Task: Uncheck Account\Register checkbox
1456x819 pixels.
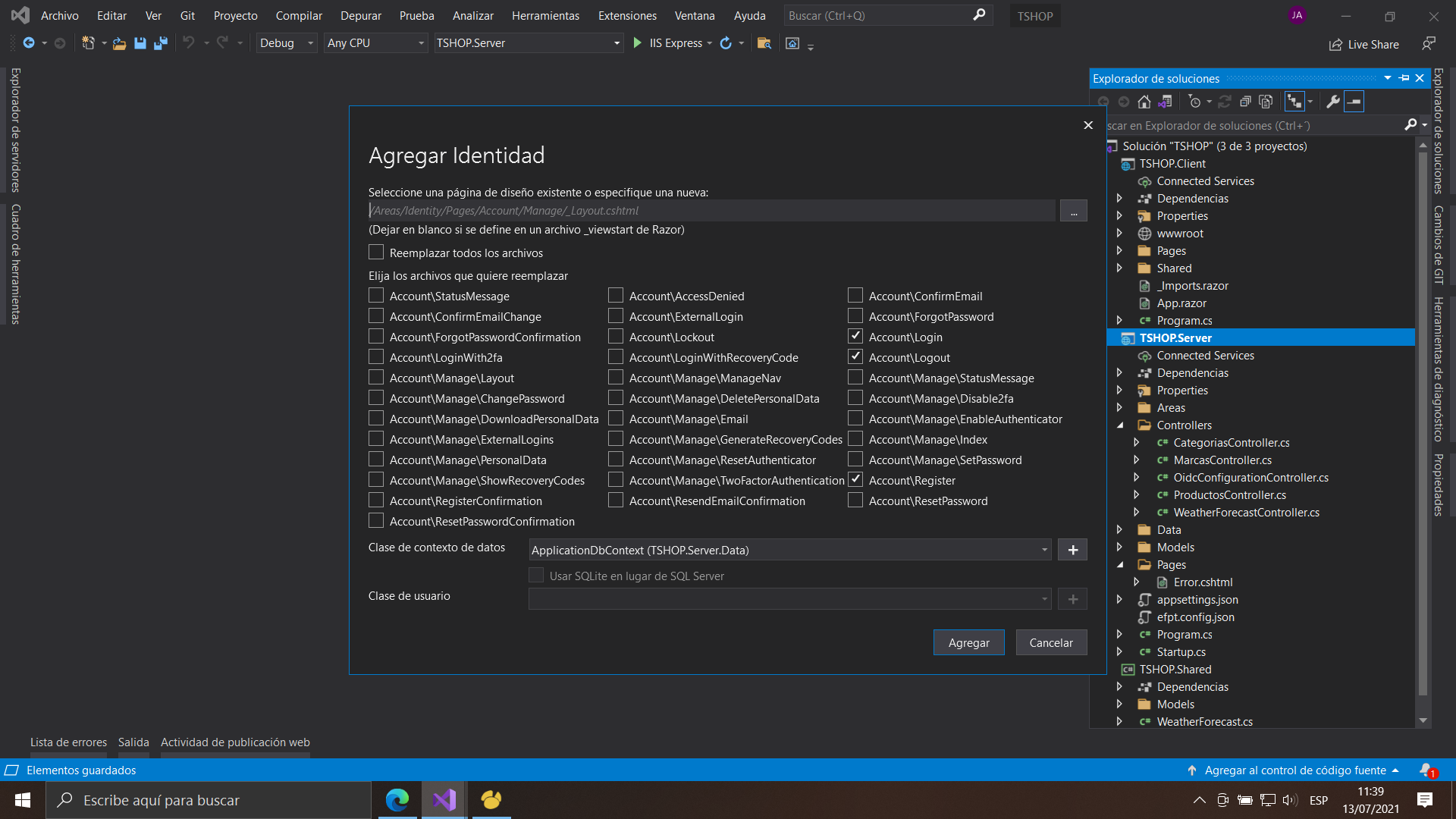Action: tap(855, 479)
